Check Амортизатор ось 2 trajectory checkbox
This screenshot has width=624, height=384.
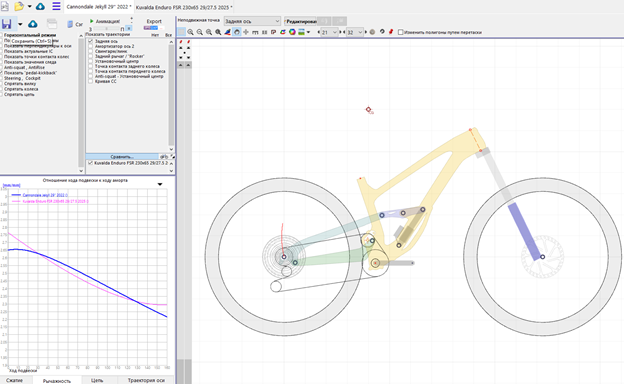[91, 46]
